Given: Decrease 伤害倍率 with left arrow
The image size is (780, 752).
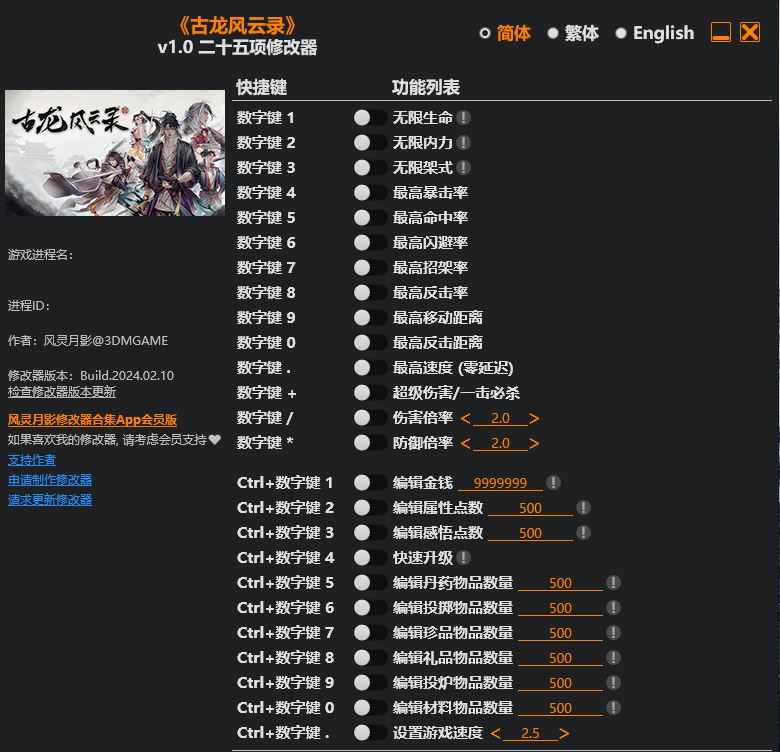Looking at the screenshot, I should tap(466, 418).
